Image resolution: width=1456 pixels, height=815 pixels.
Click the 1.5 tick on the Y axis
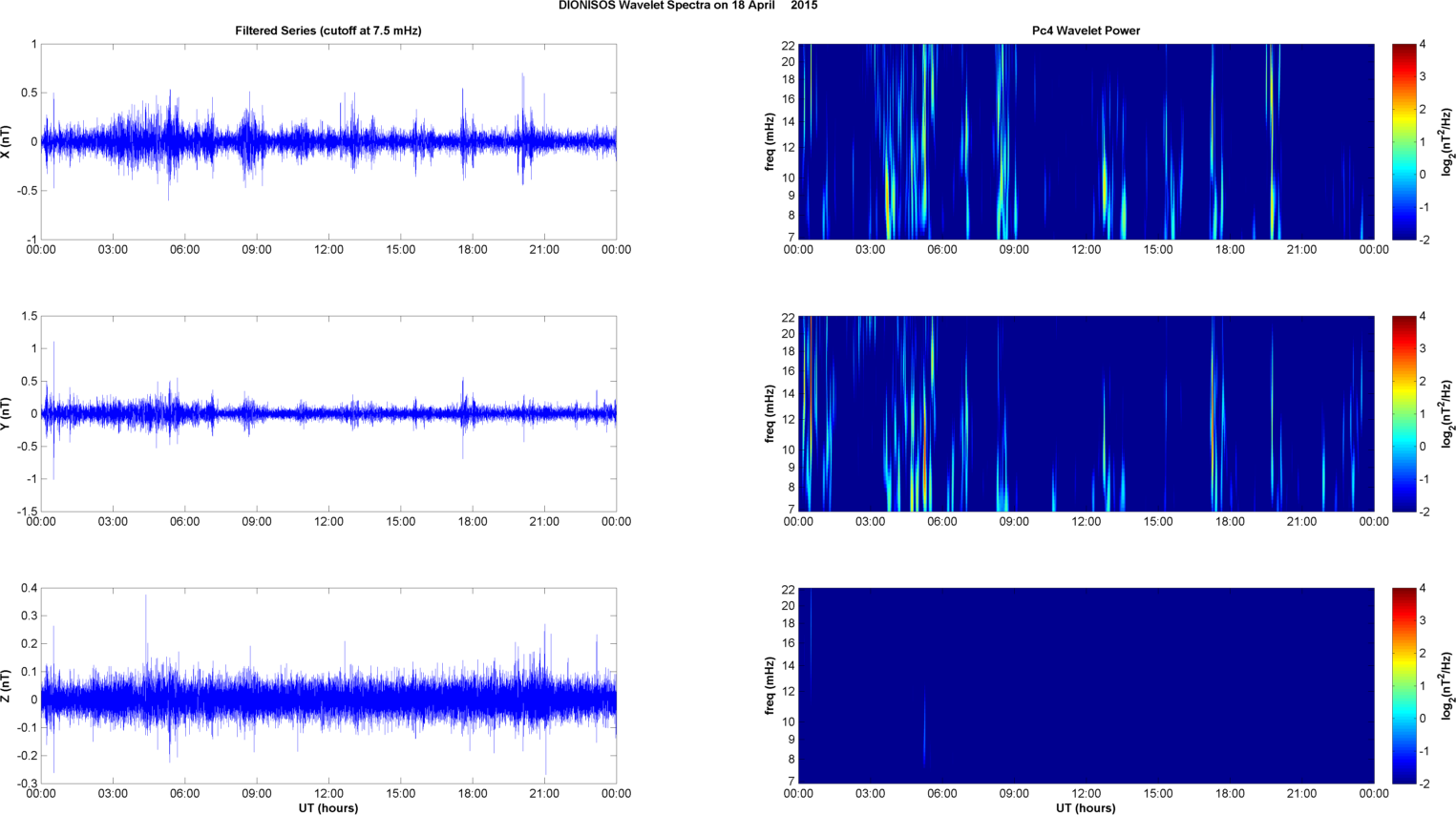(x=29, y=316)
